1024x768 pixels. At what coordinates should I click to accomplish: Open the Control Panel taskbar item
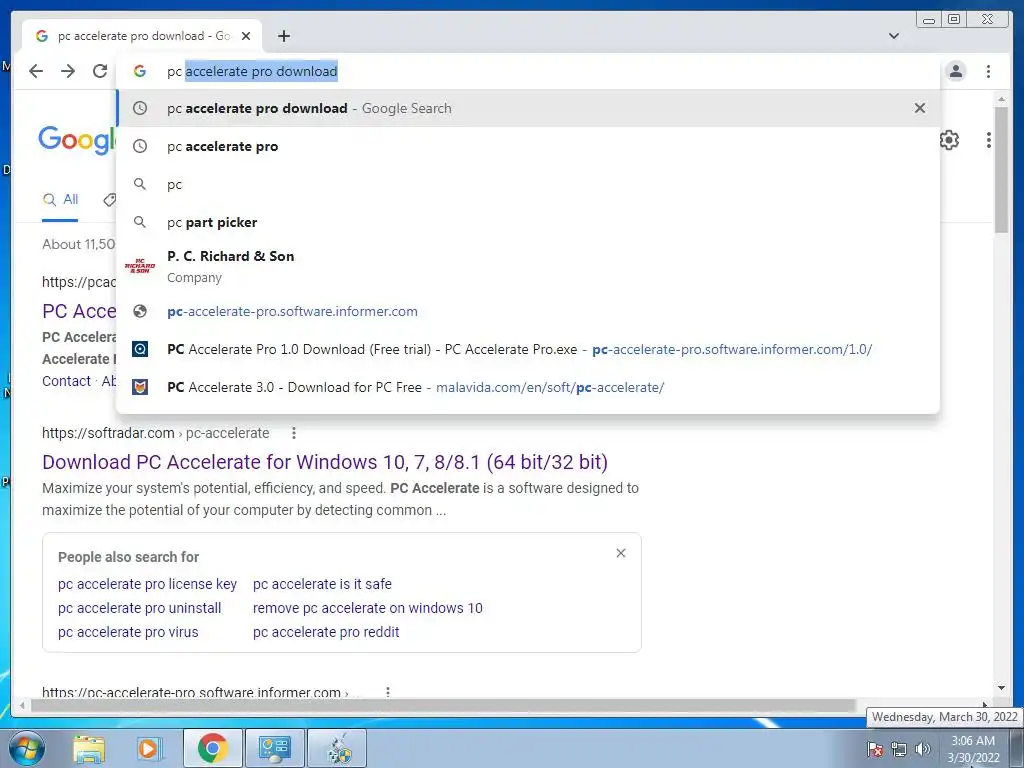(x=274, y=748)
